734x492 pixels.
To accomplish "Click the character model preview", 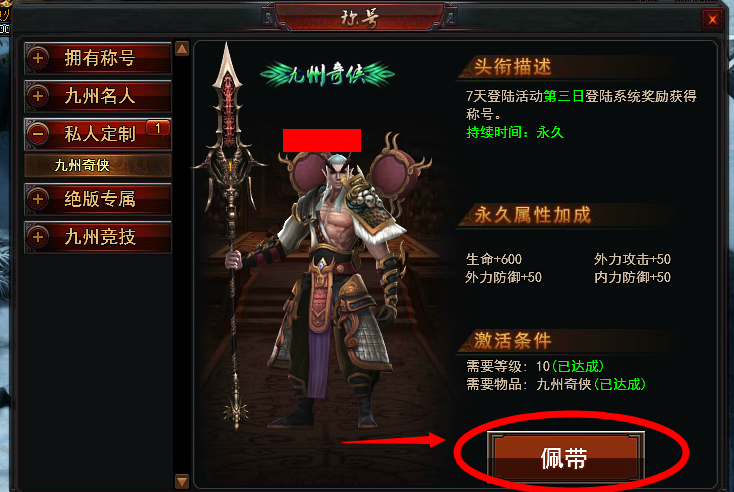I will pyautogui.click(x=337, y=286).
